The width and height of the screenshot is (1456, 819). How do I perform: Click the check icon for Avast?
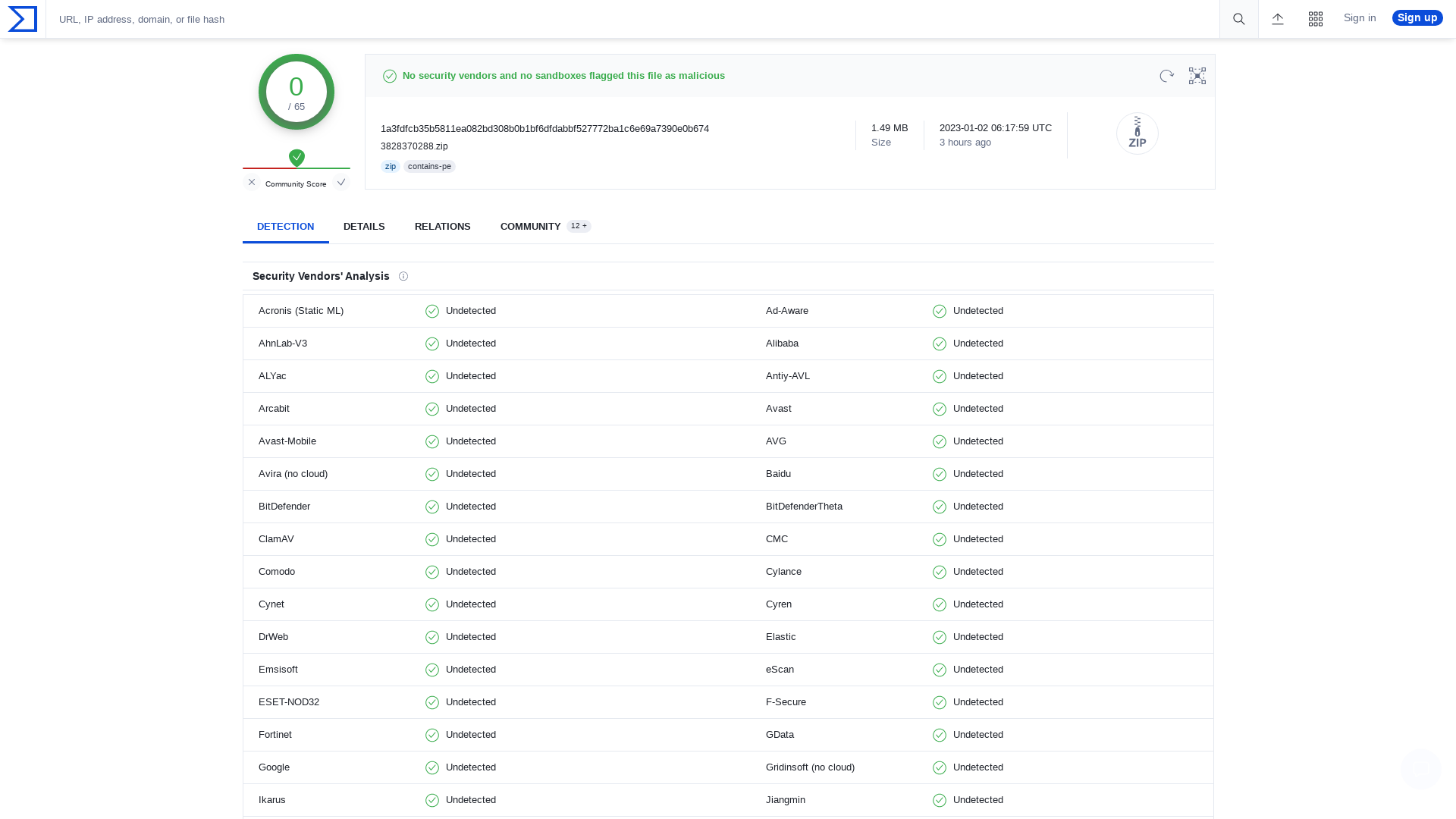(940, 409)
